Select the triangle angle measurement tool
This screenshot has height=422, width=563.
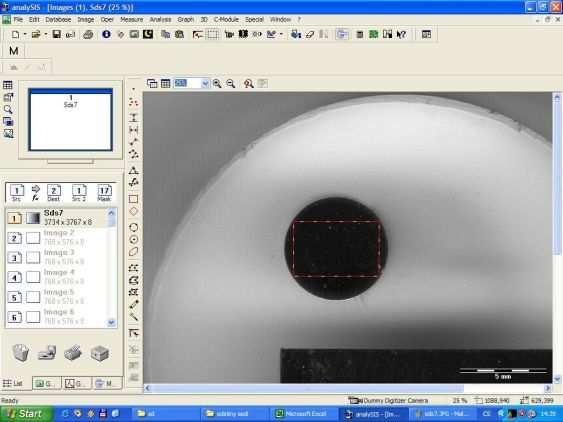[133, 170]
